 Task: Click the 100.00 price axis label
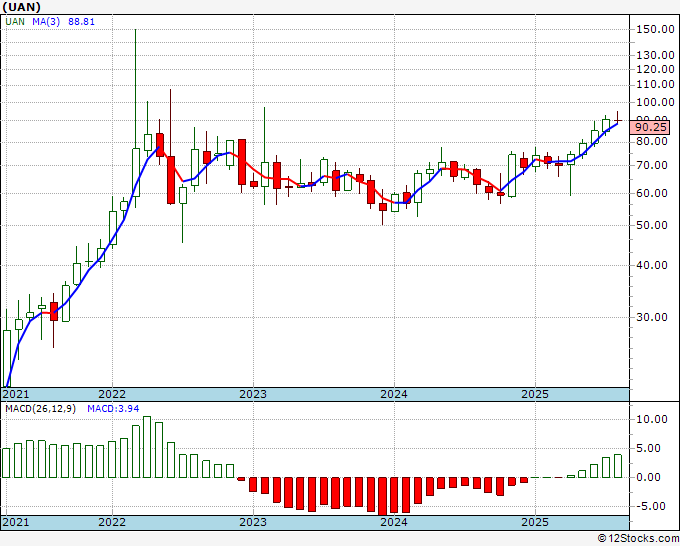pyautogui.click(x=655, y=102)
